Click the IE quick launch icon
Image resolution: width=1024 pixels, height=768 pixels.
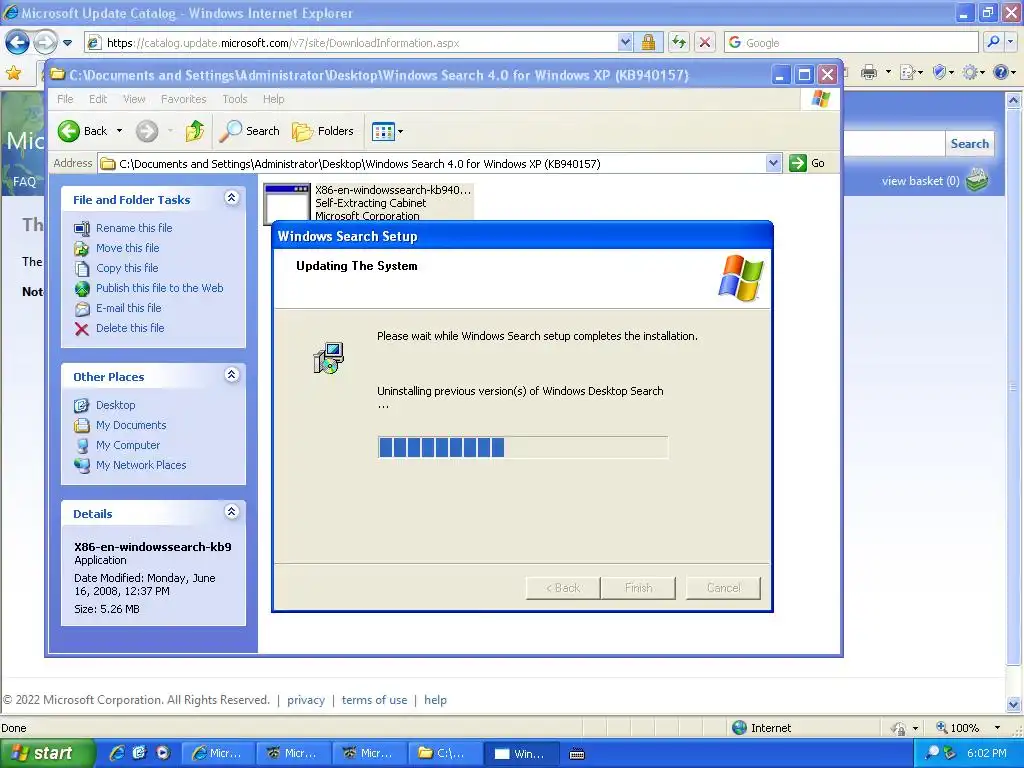click(x=117, y=753)
